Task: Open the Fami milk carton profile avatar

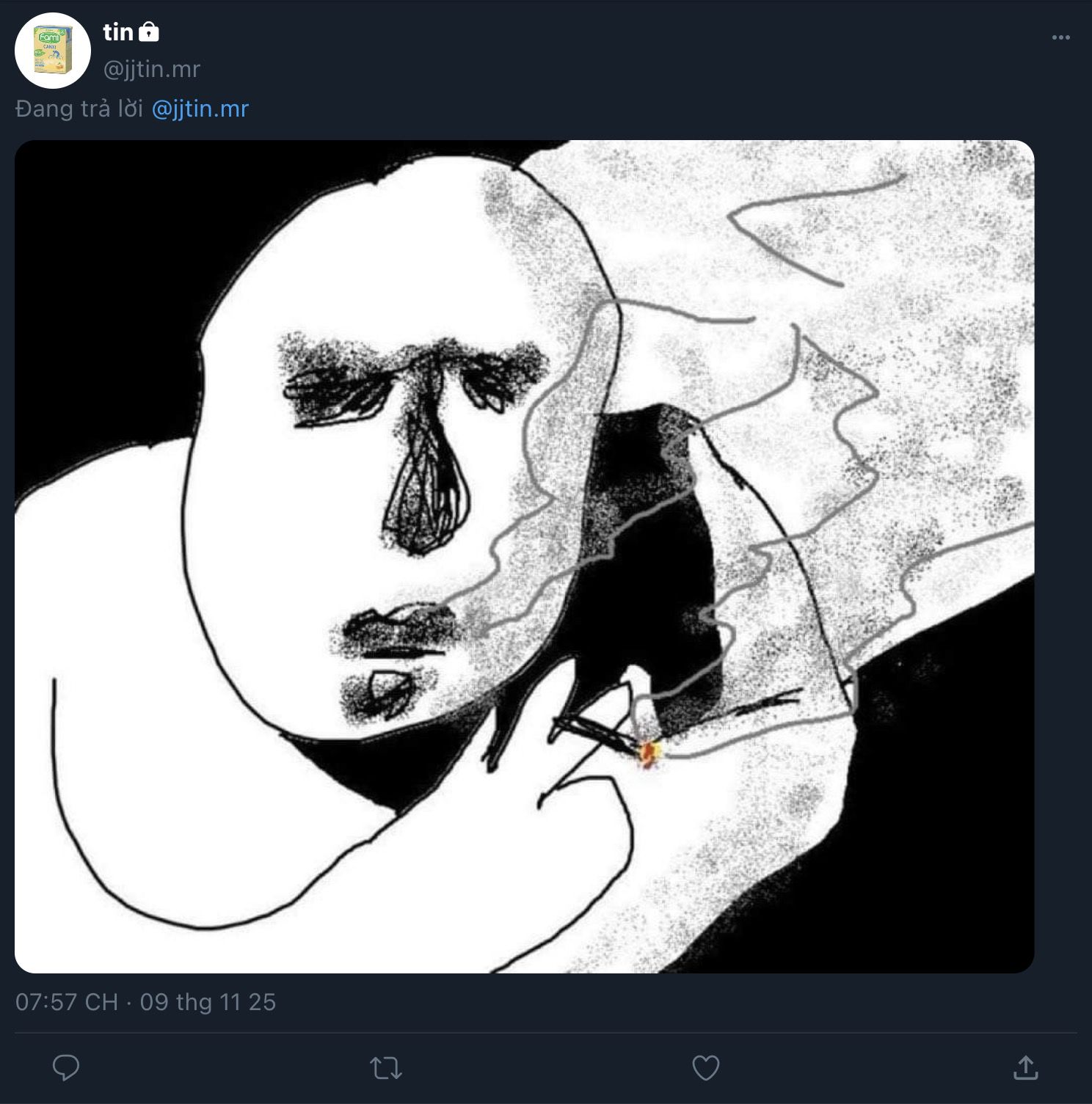Action: [53, 50]
